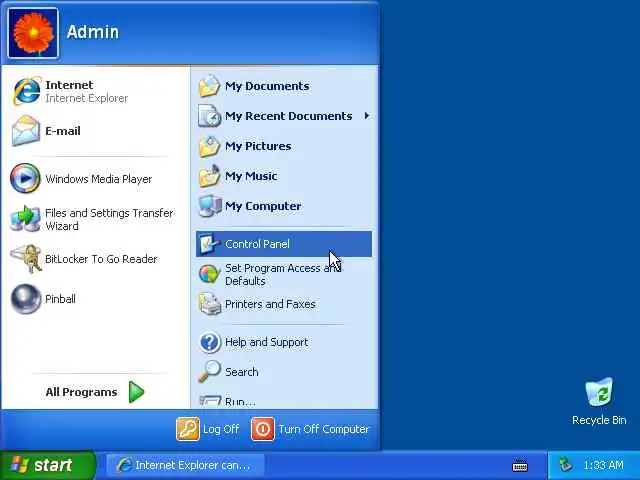Click the Windows Media Player label
Image resolution: width=640 pixels, height=480 pixels.
[98, 179]
